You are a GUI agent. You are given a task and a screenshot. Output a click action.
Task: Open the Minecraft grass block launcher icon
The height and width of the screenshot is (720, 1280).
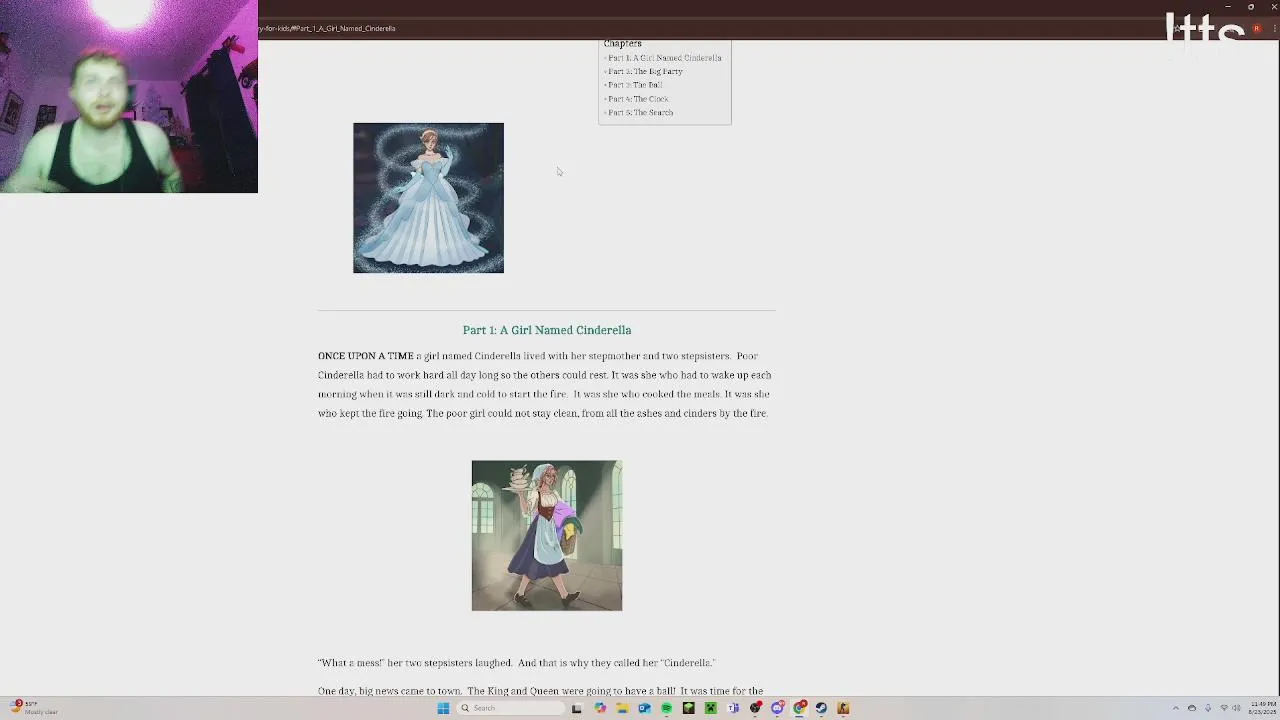point(689,708)
